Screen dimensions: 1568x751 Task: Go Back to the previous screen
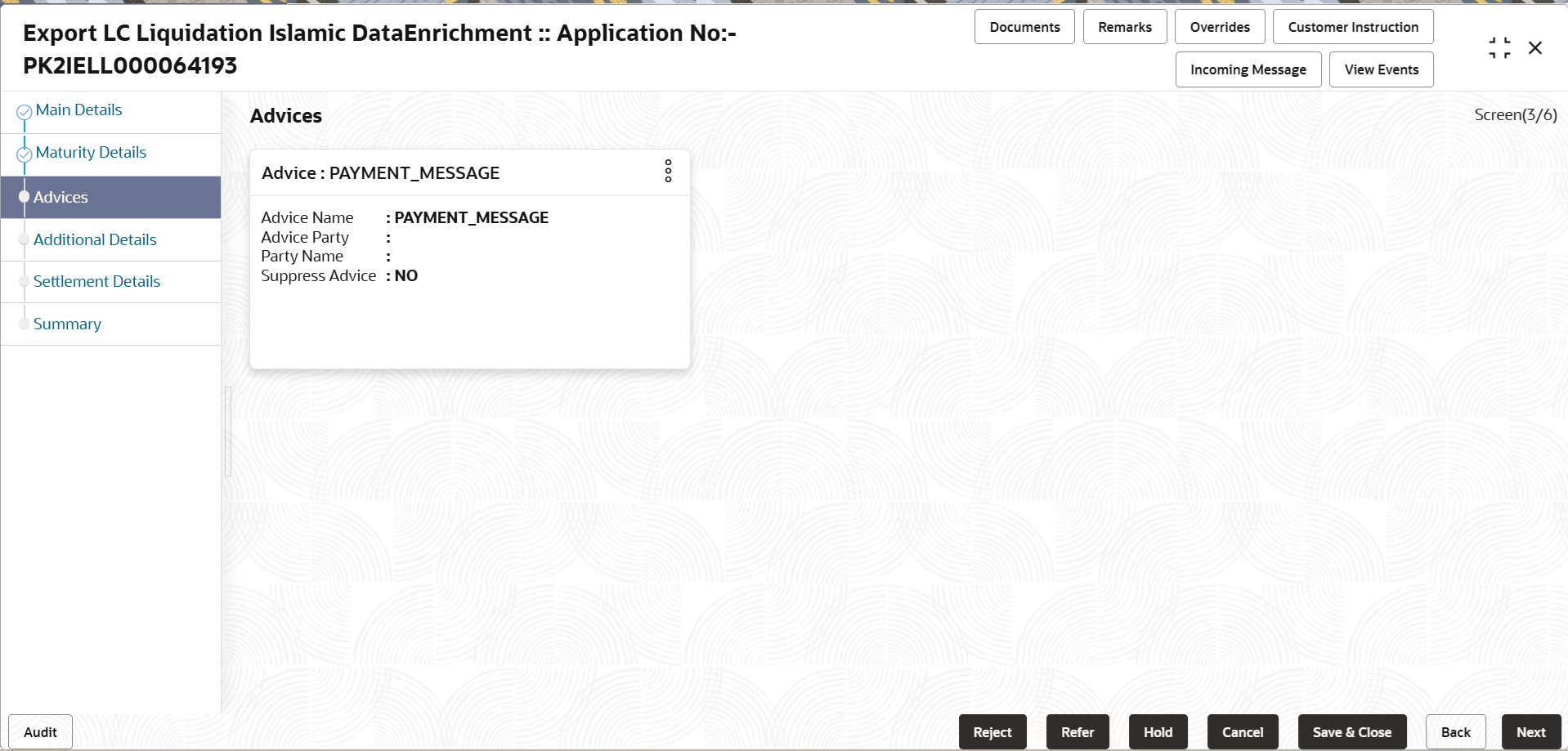pyautogui.click(x=1455, y=732)
